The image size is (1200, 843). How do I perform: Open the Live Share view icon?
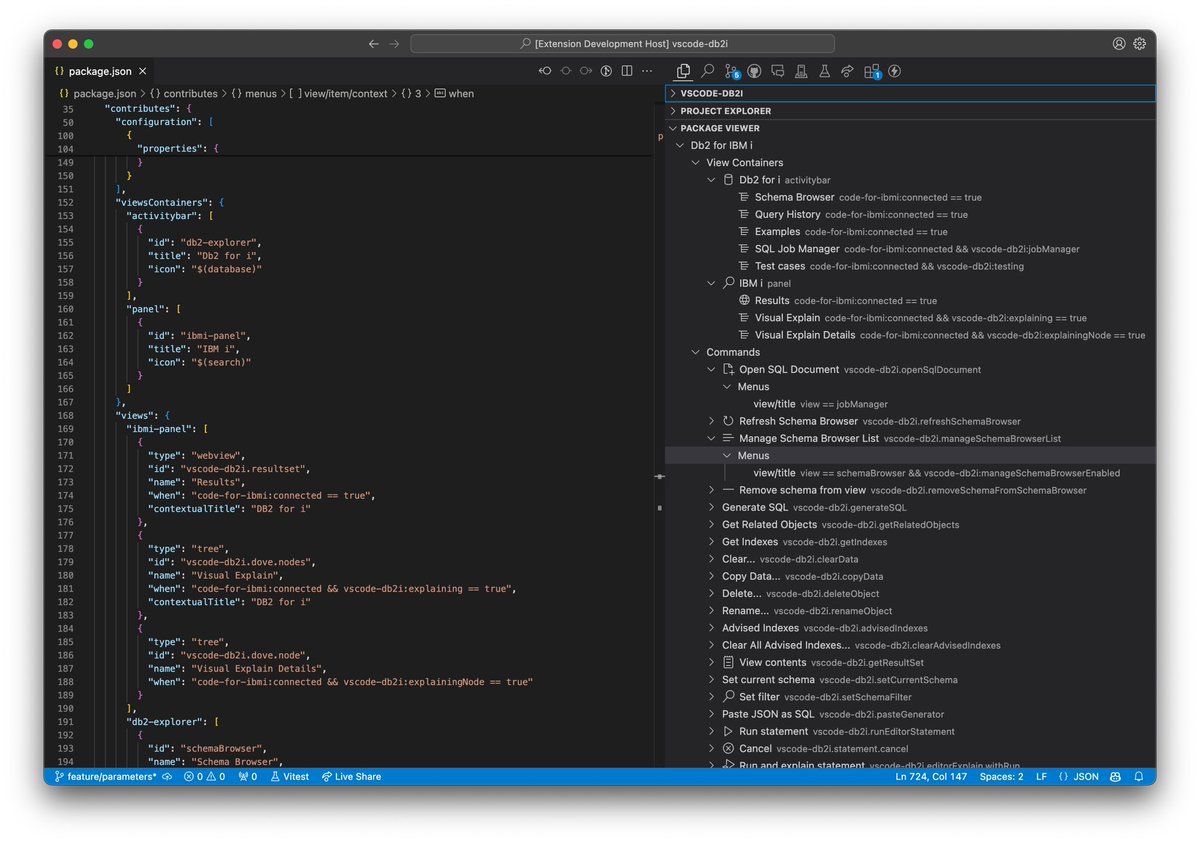848,71
